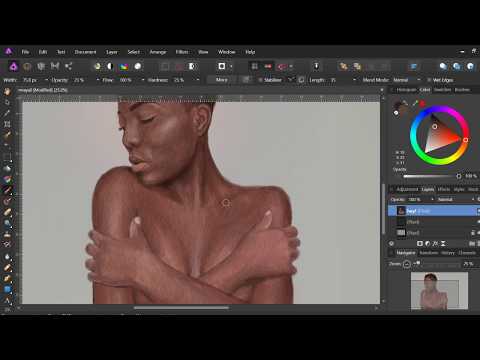Select the Photo Persona icon
The width and height of the screenshot is (480, 360).
[x=14, y=67]
